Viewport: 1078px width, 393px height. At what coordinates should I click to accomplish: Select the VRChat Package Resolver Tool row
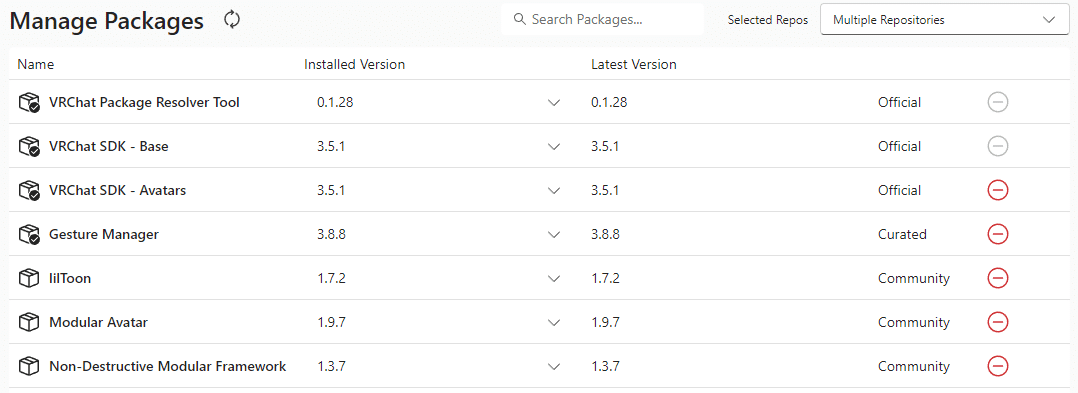click(539, 102)
